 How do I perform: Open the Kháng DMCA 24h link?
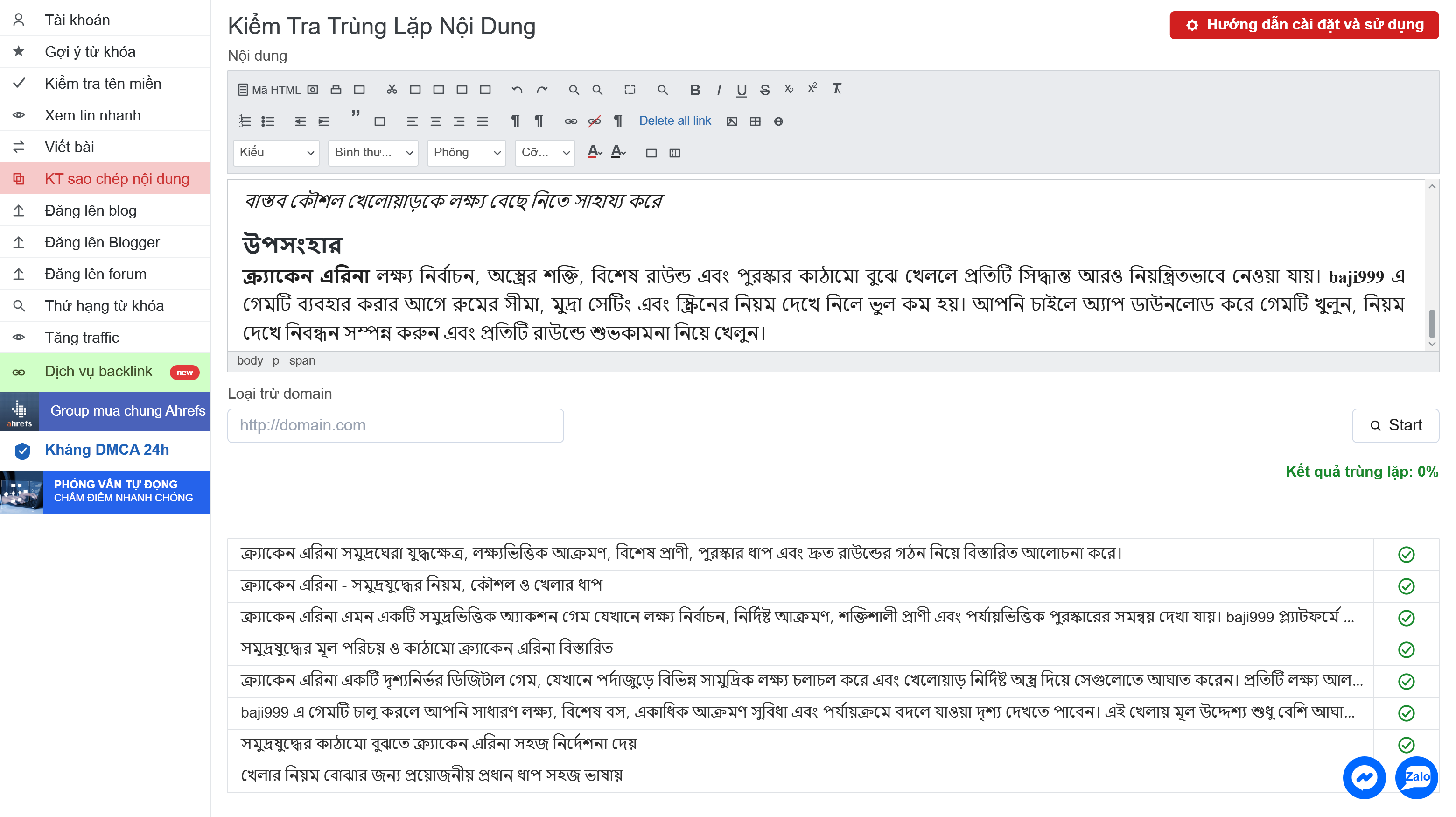pos(105,450)
